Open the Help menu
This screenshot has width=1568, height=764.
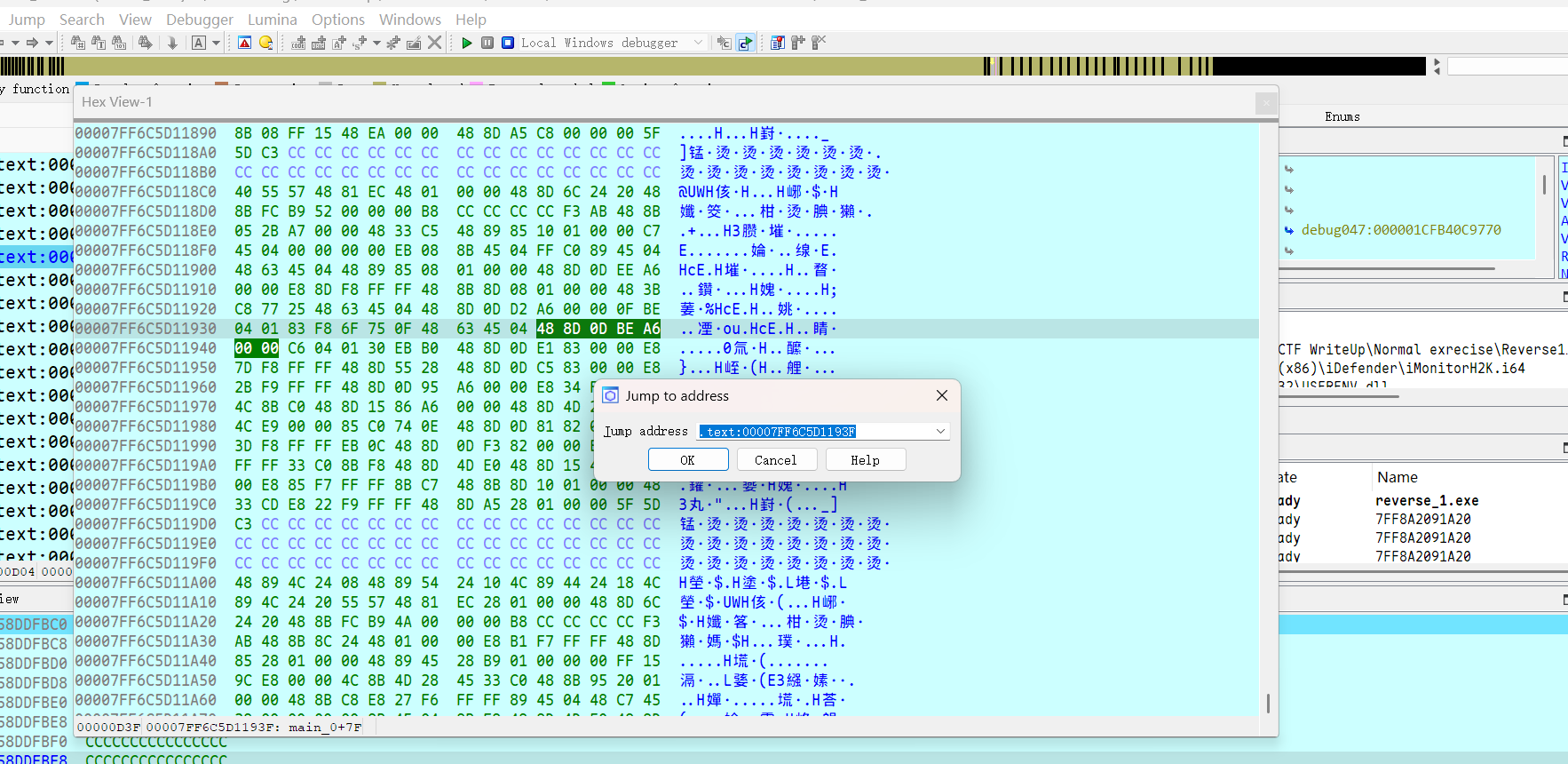(471, 20)
